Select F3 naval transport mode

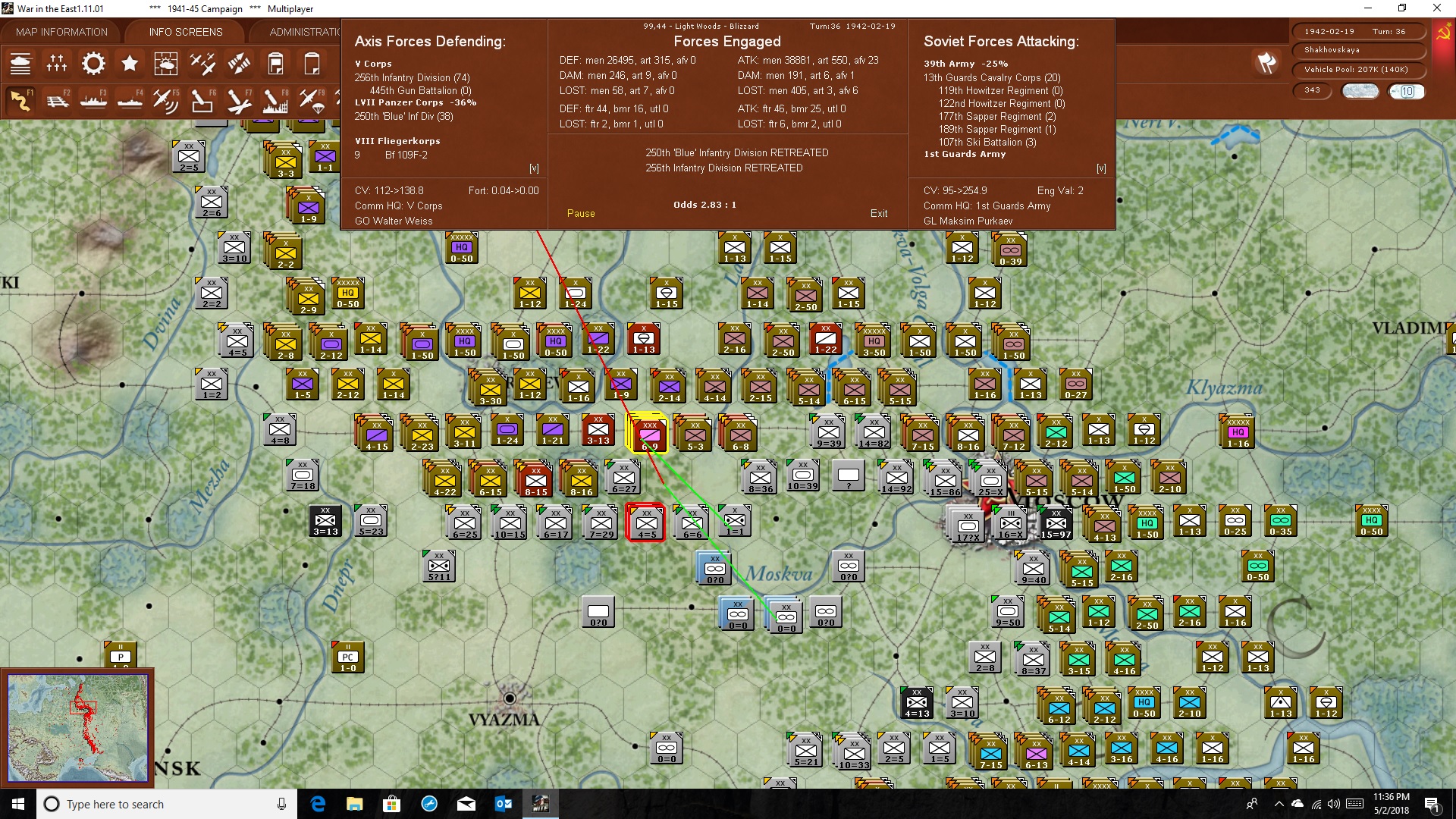pos(93,100)
